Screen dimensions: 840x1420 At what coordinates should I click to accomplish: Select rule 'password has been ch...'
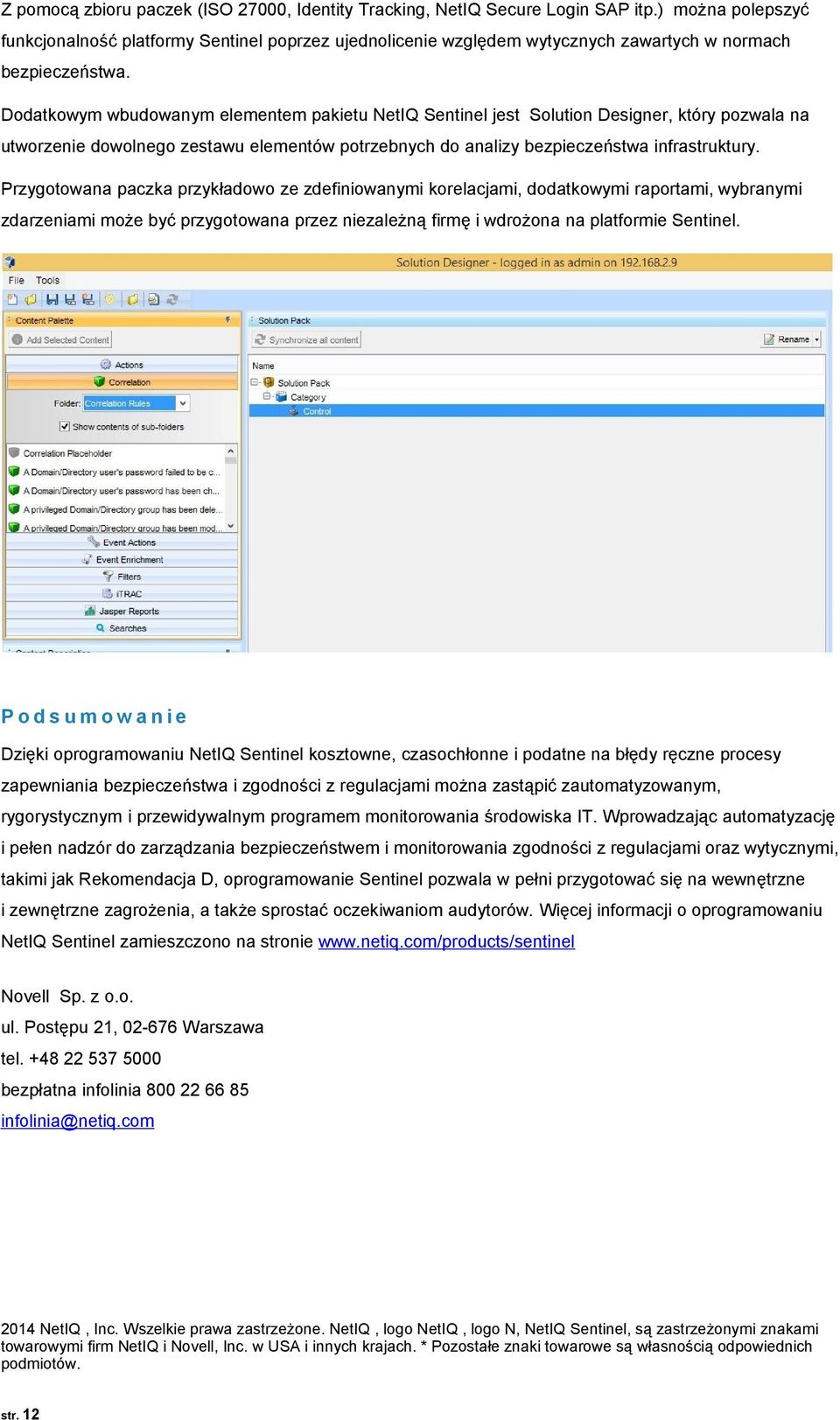pos(121,491)
